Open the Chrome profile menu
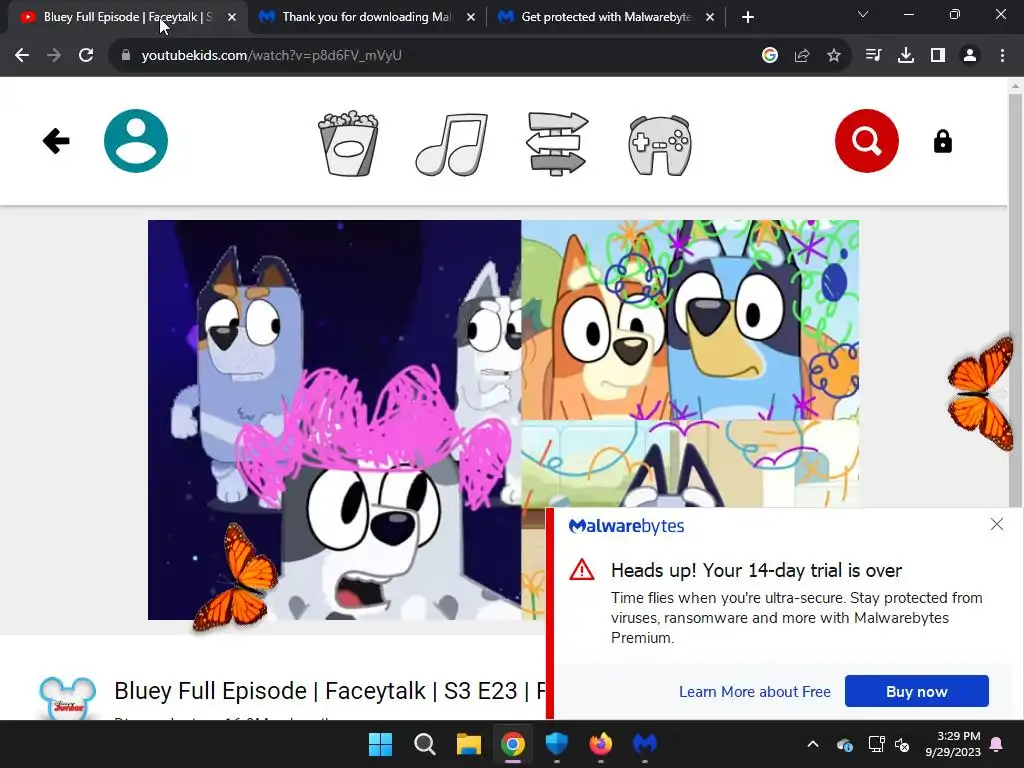Image resolution: width=1024 pixels, height=768 pixels. coord(970,56)
